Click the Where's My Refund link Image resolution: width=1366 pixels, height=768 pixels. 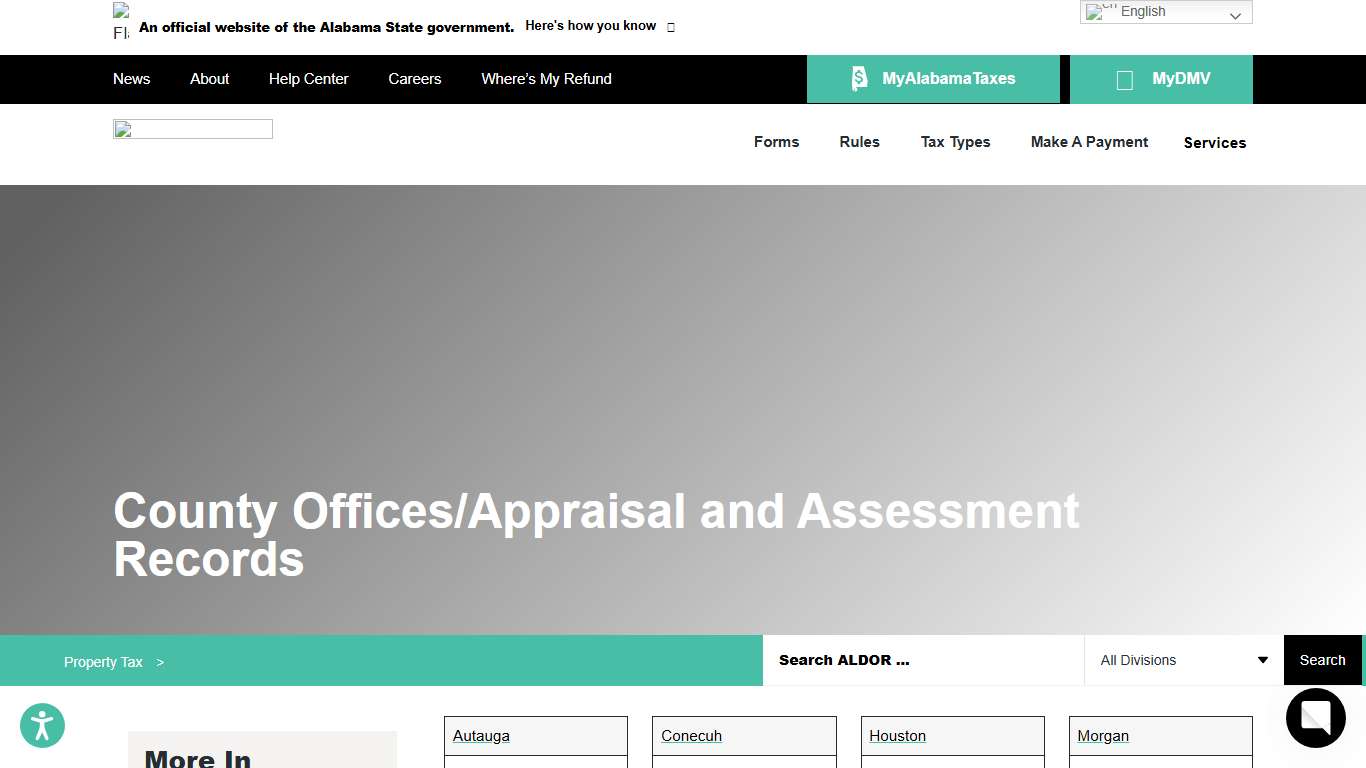pyautogui.click(x=546, y=79)
